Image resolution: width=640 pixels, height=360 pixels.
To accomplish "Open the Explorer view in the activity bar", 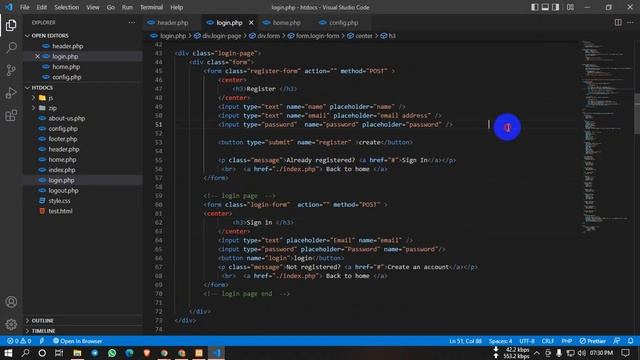I will point(11,25).
